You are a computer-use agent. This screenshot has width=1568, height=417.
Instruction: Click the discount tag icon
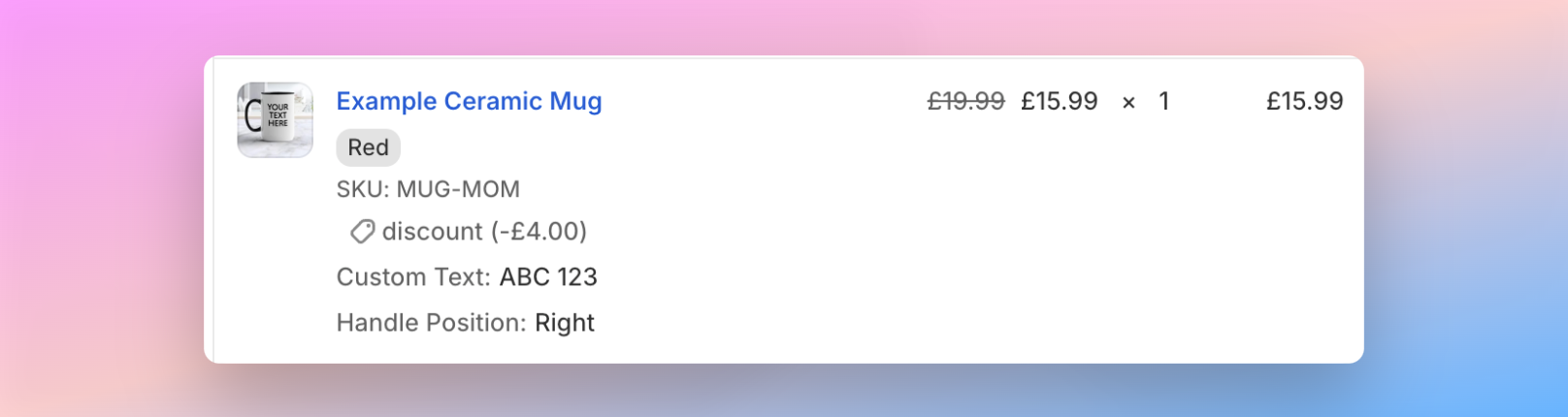(362, 232)
